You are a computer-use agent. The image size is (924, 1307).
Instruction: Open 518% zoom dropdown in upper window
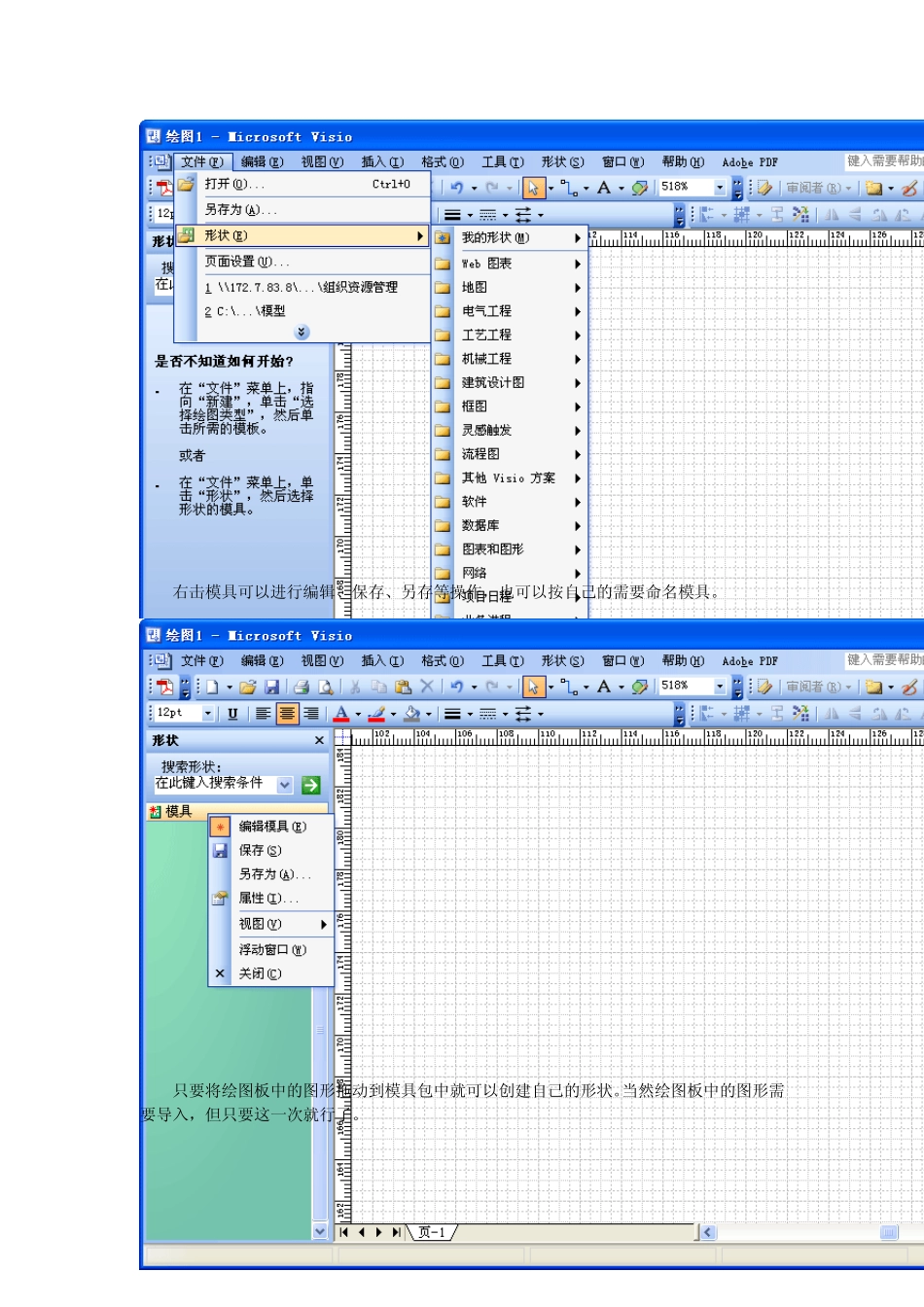click(720, 188)
